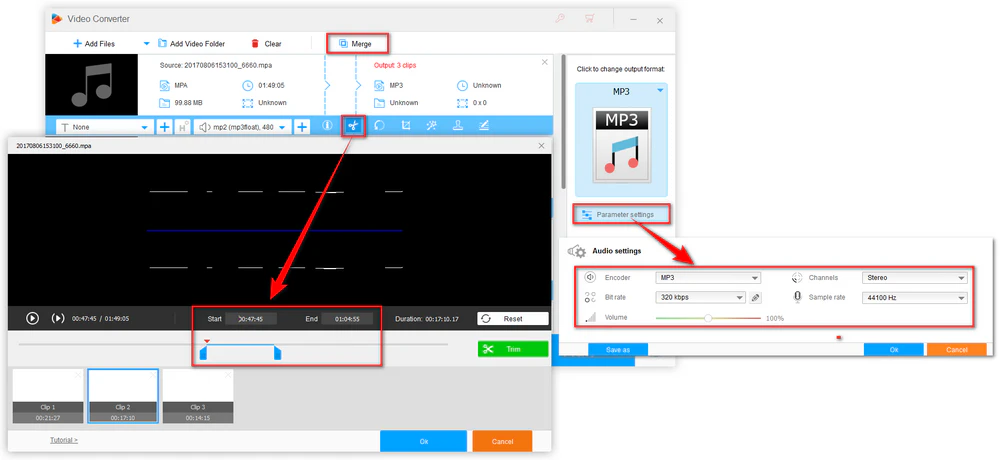Click the MP3 format image
The image size is (1000, 460).
point(621,145)
